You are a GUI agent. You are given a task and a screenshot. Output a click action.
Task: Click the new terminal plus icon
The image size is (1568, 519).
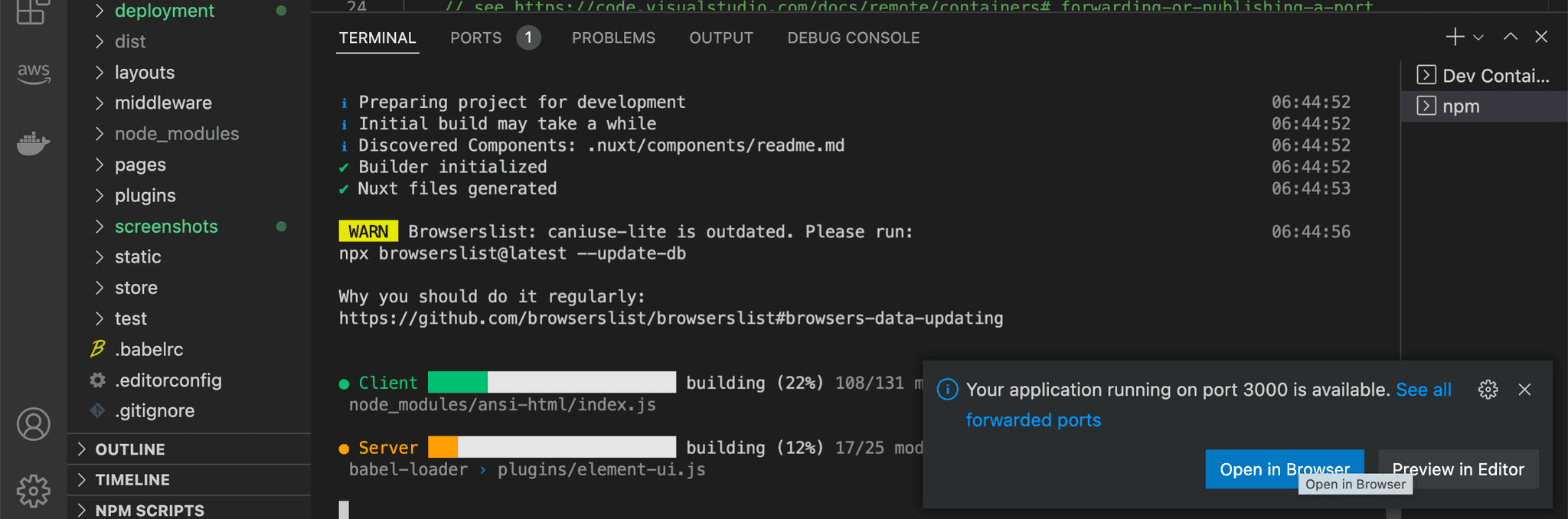click(1455, 37)
